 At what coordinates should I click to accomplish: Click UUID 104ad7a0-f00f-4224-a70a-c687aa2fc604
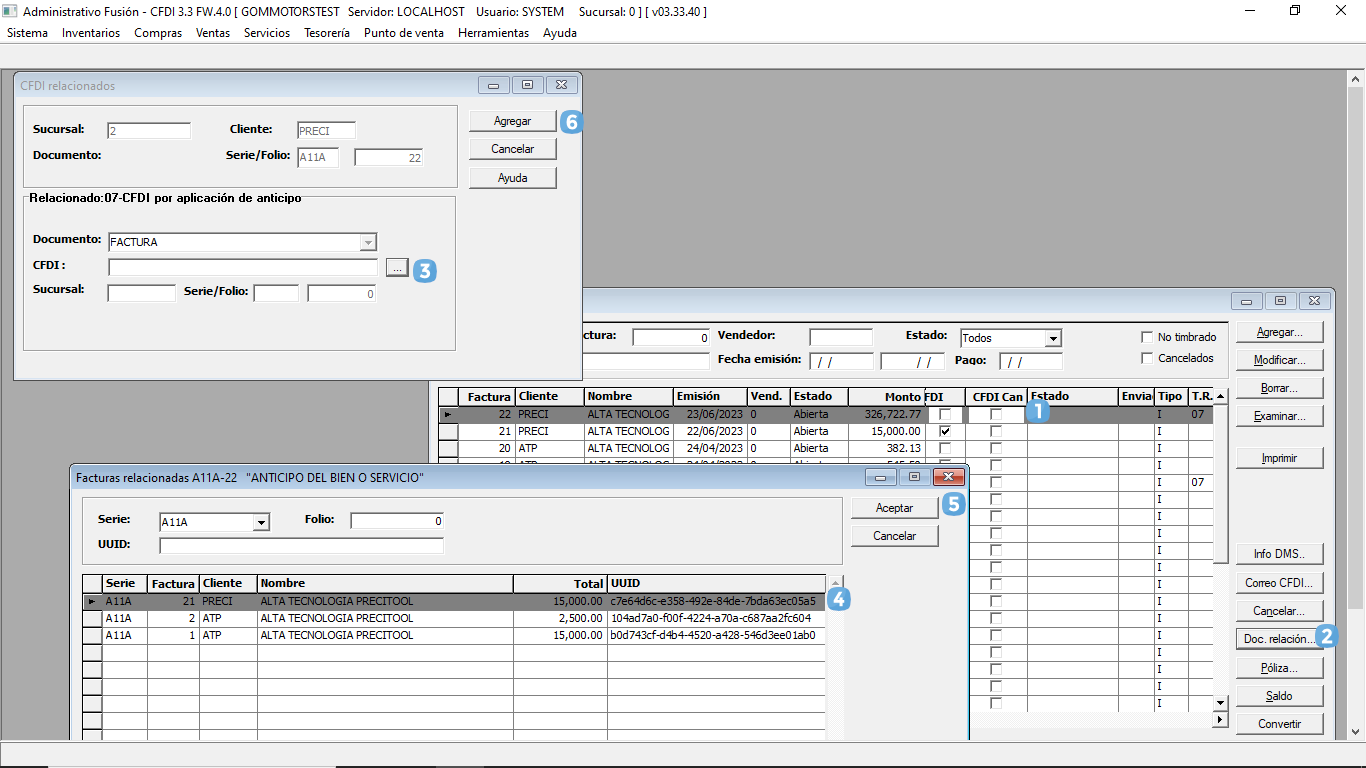click(x=711, y=619)
